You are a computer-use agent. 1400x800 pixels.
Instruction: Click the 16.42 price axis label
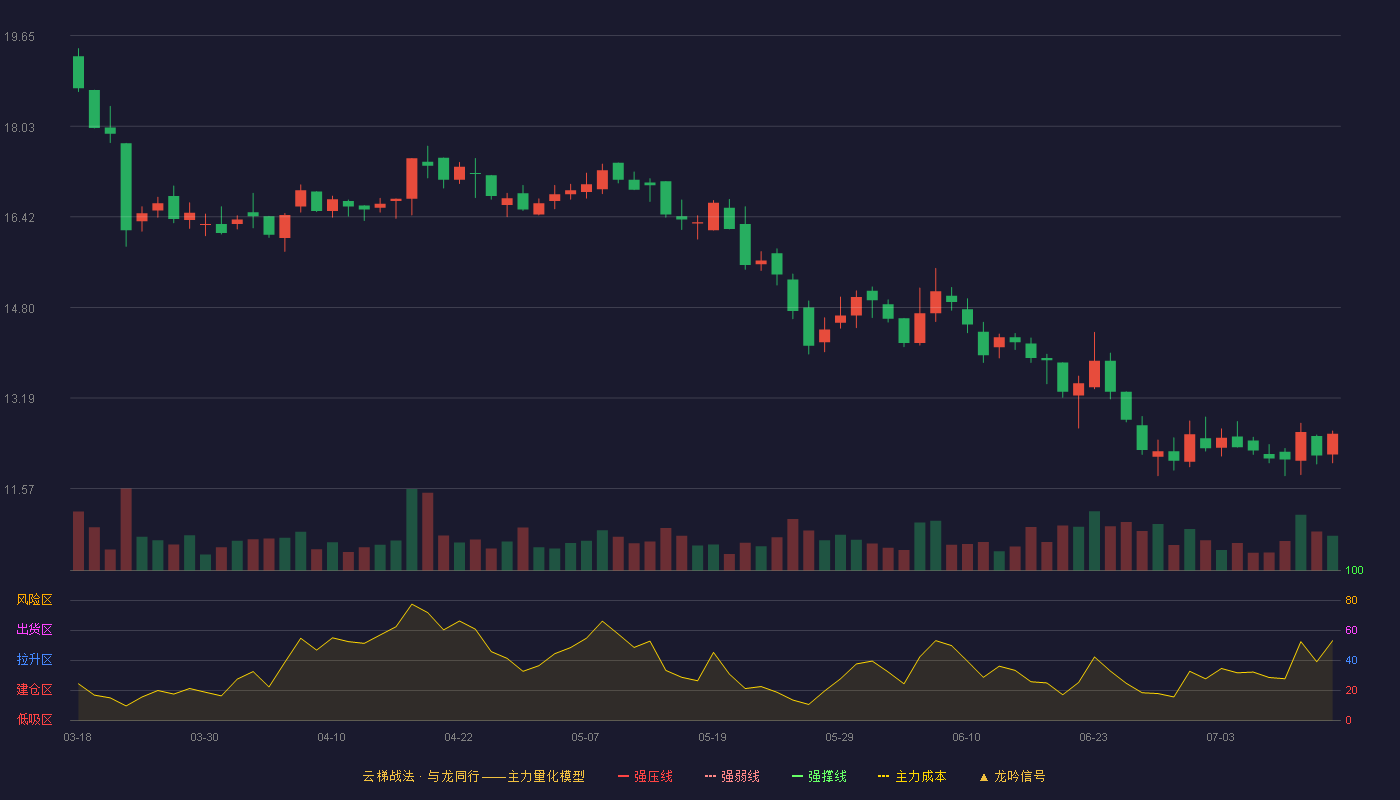point(19,218)
